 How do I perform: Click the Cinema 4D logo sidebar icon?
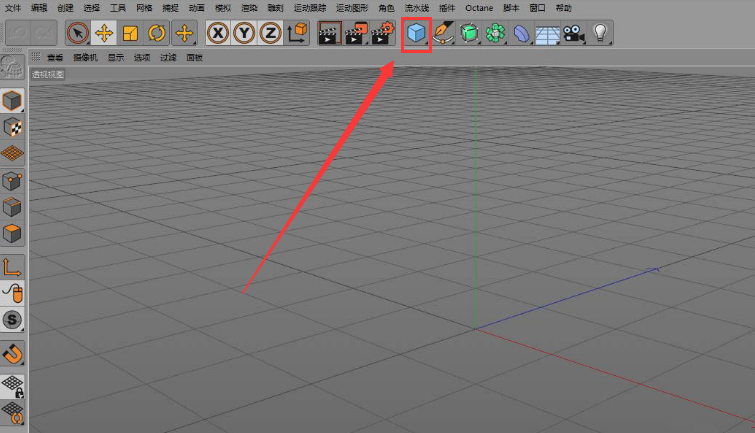pos(12,67)
